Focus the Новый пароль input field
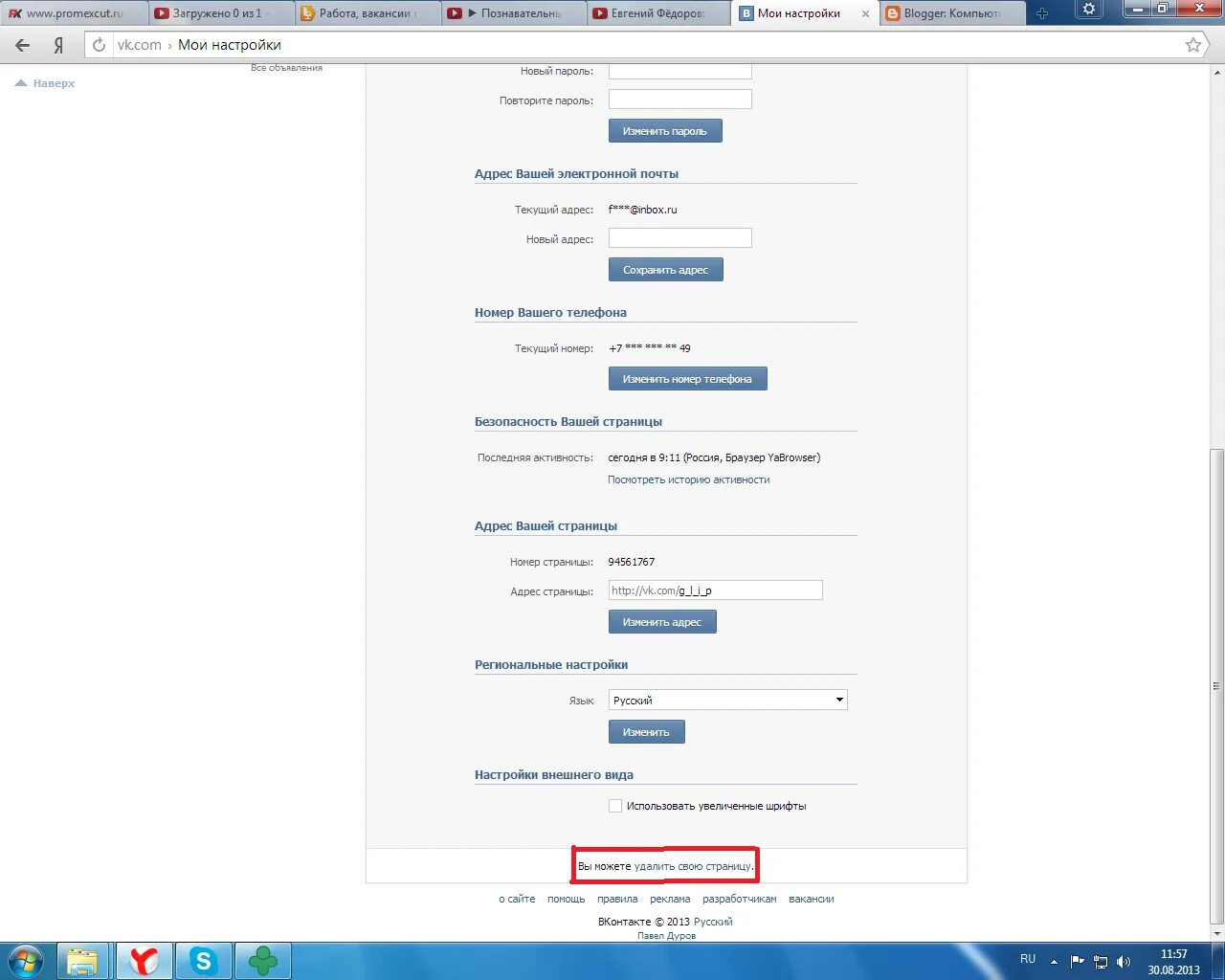The image size is (1225, 980). pos(680,71)
